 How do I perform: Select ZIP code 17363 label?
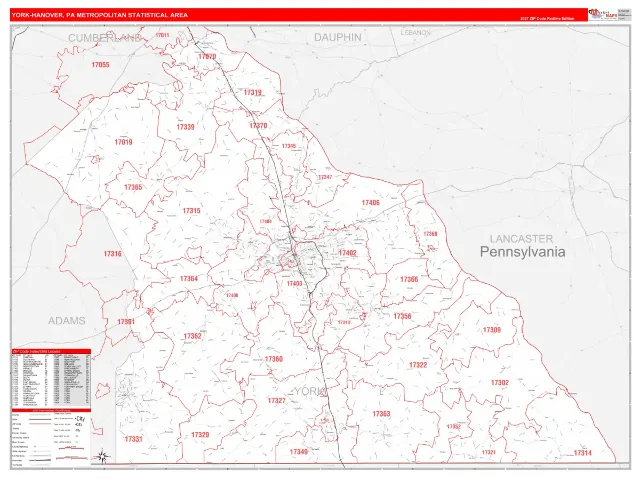click(382, 414)
